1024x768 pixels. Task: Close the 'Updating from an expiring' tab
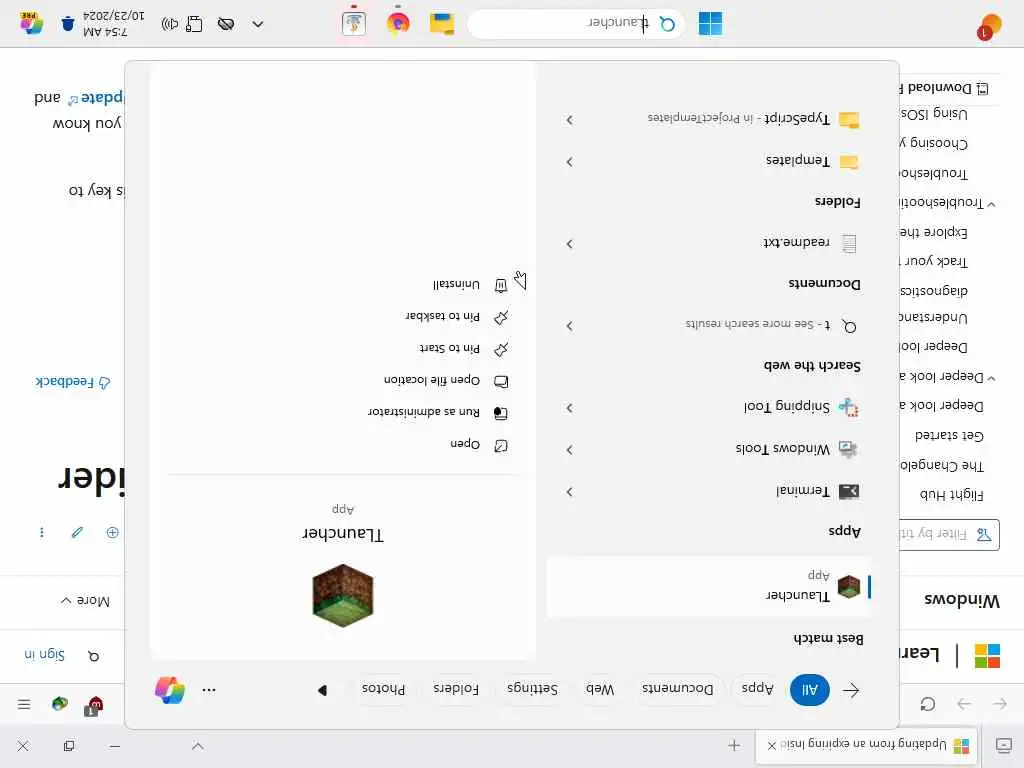(x=772, y=745)
